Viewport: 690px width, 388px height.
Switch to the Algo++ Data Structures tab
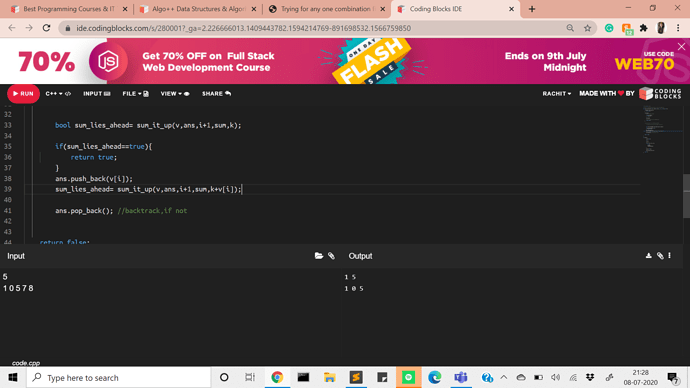click(198, 9)
